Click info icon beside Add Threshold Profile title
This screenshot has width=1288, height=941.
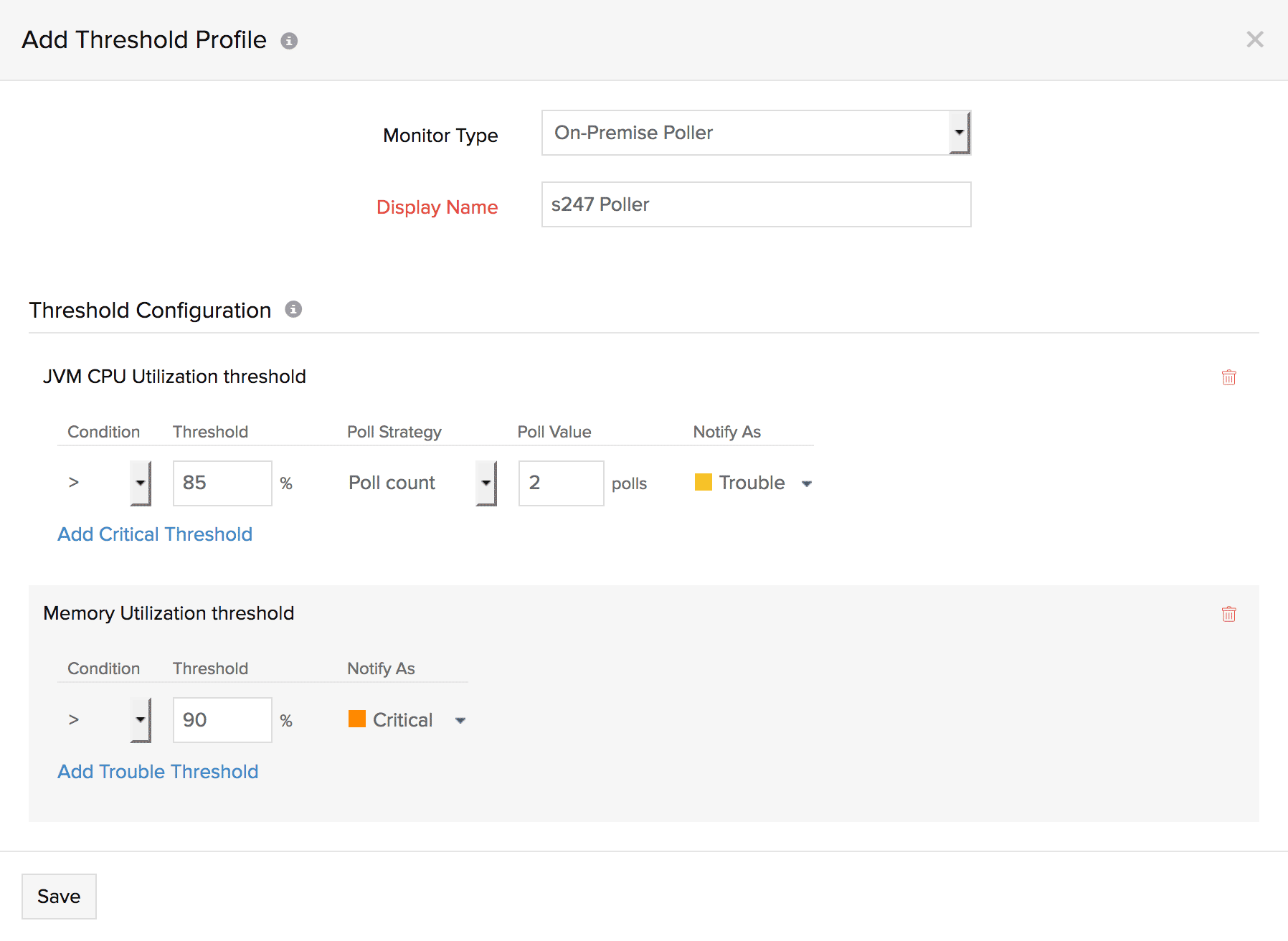pyautogui.click(x=289, y=41)
